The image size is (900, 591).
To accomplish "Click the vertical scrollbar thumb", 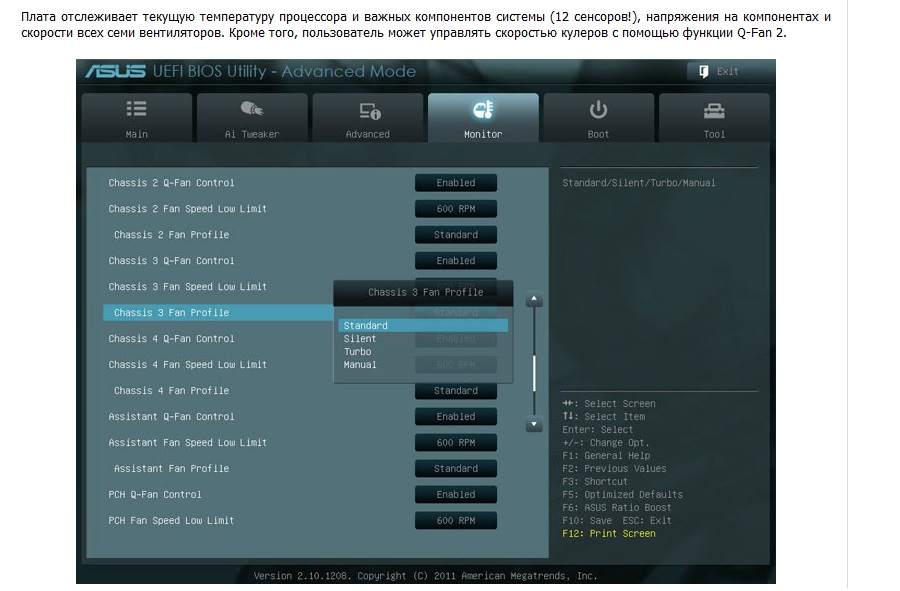I will 534,372.
